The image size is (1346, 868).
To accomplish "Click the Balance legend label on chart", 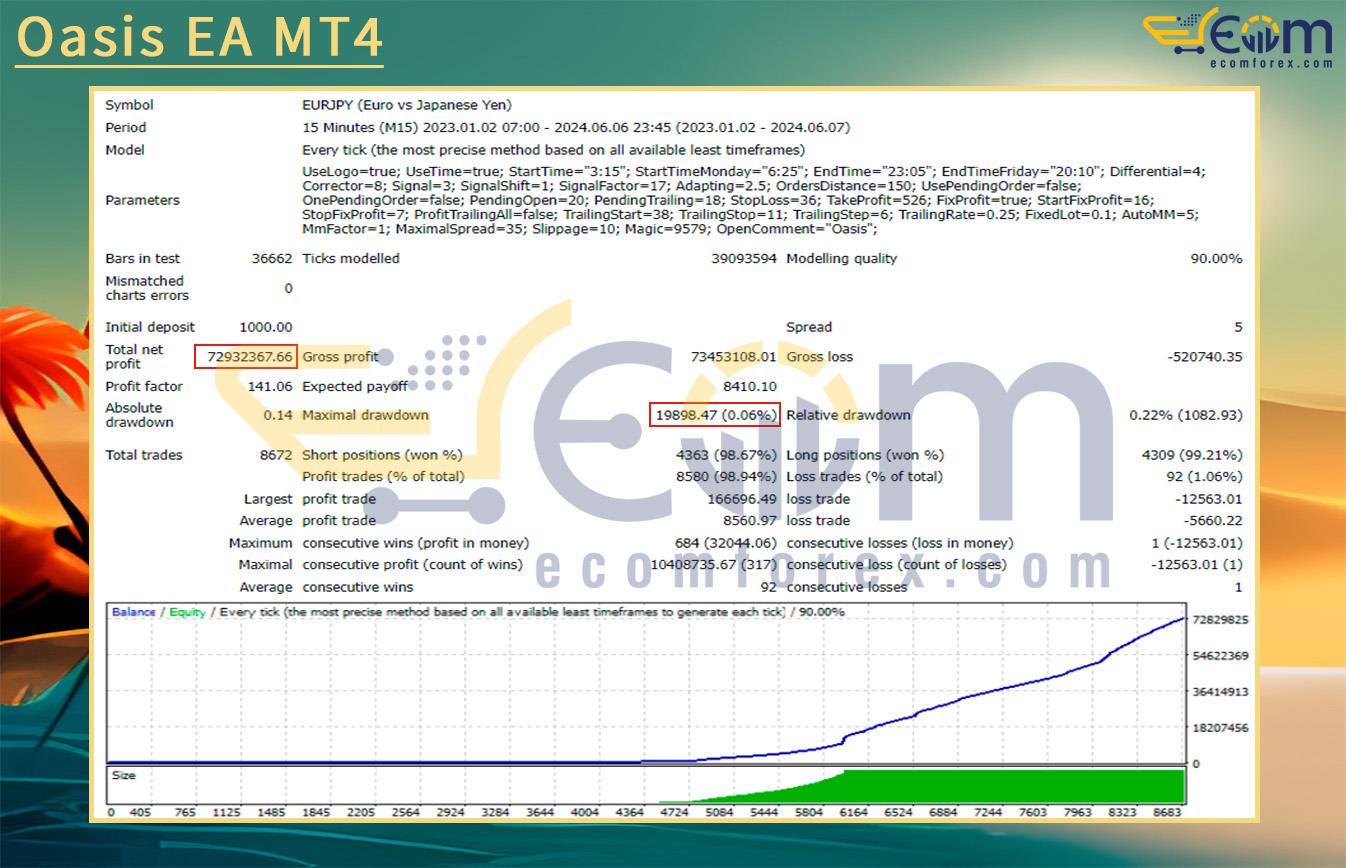I will tap(133, 612).
